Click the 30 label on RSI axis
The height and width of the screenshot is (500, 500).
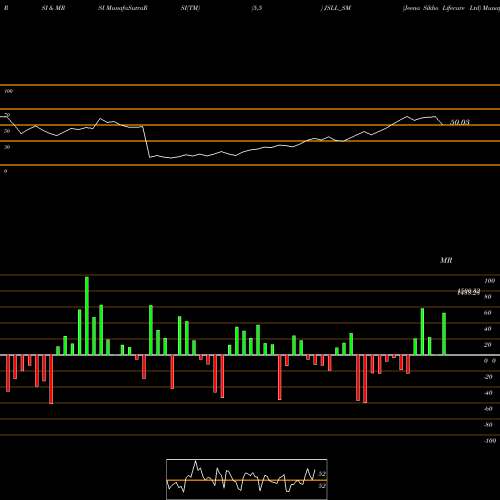point(7,147)
